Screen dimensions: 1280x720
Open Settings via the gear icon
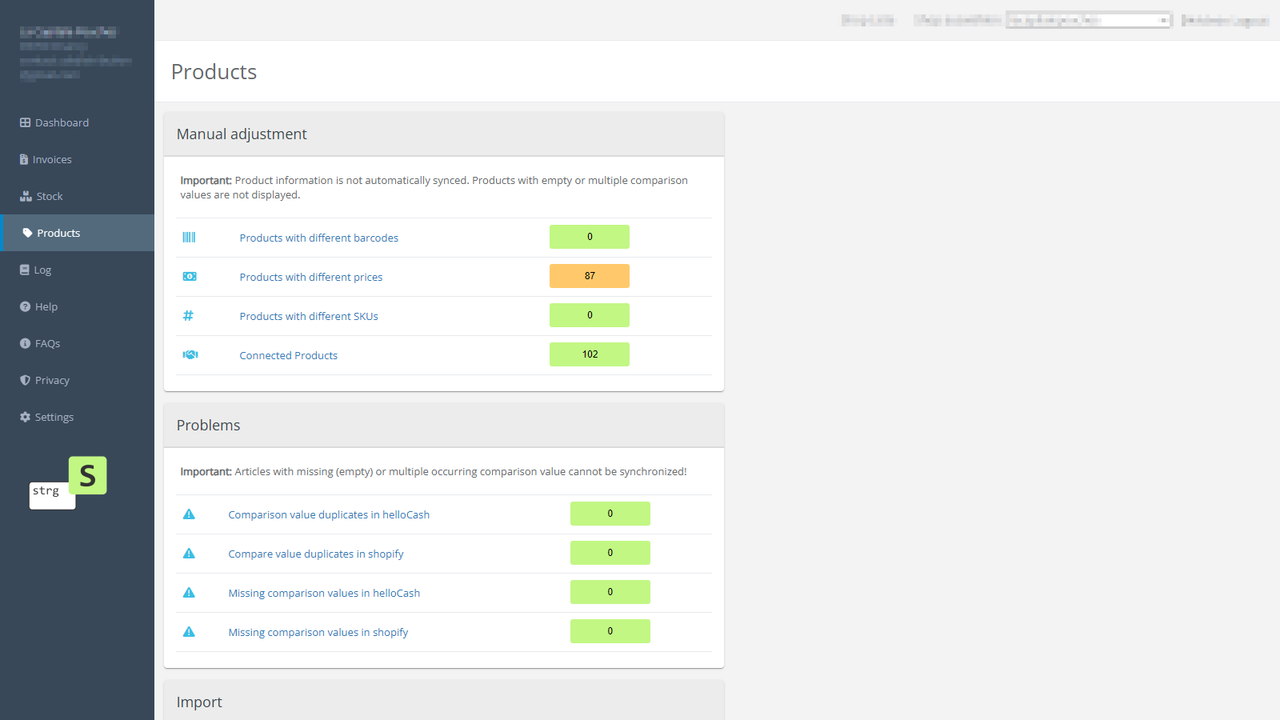coord(24,417)
